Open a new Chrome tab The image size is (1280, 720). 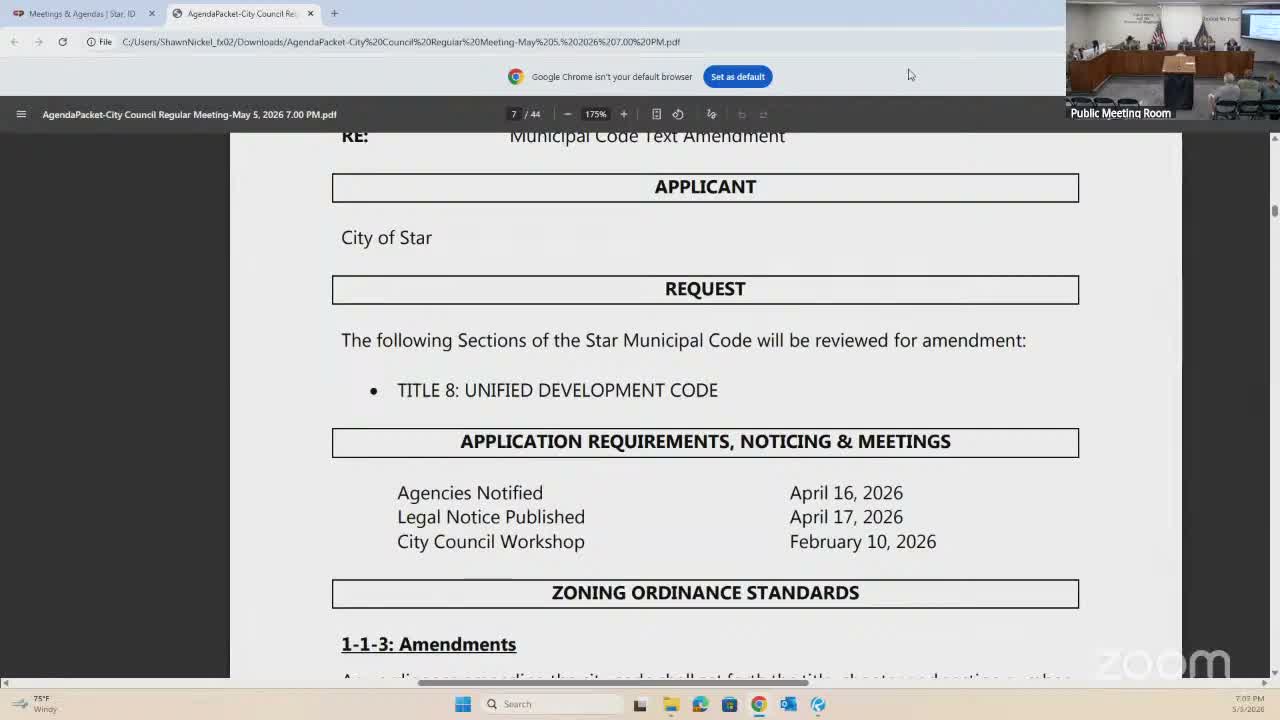coord(334,13)
